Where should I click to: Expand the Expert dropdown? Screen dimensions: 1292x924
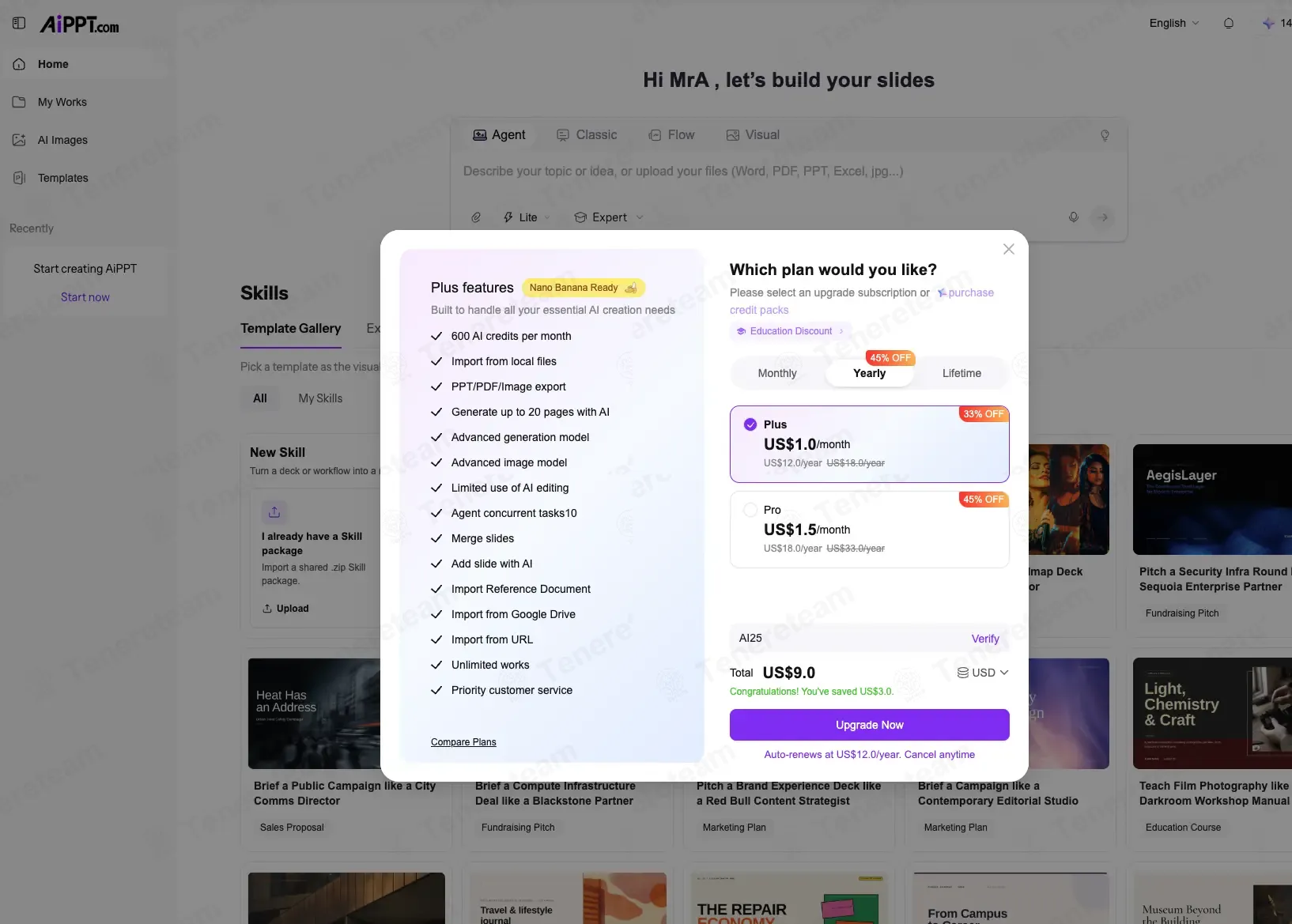pos(609,217)
